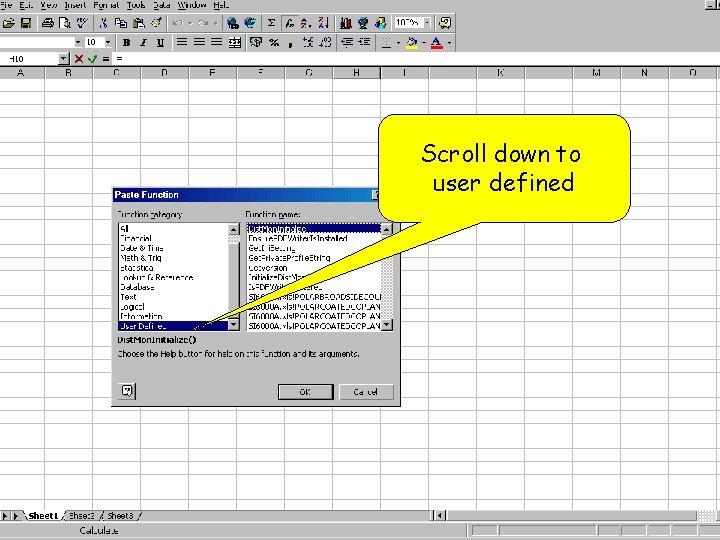The image size is (720, 540).
Task: Click the dialog Help assistant button
Action: coord(127,391)
